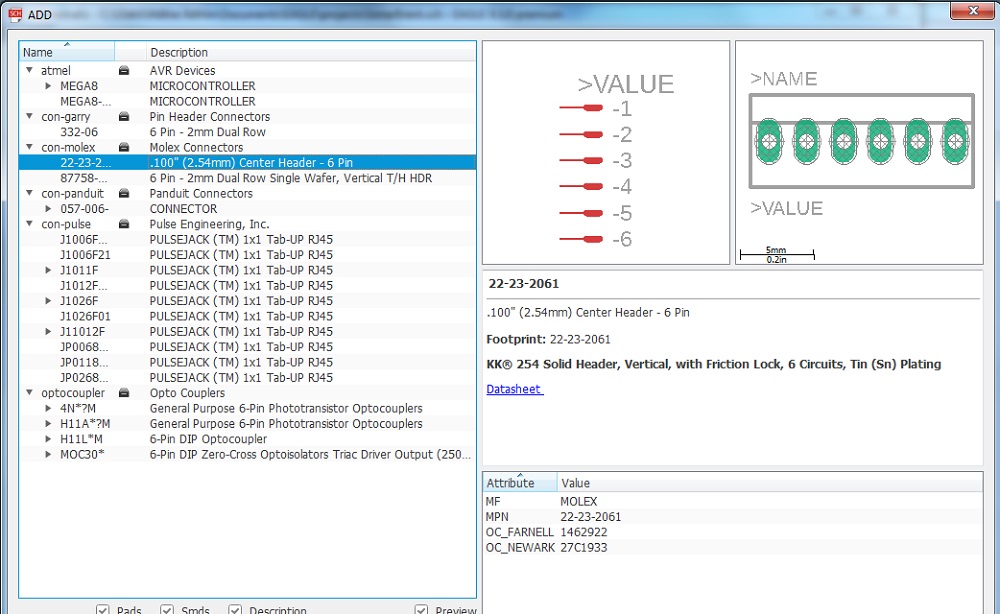Select the MEGA8- device row
1000x614 pixels.
click(x=247, y=101)
